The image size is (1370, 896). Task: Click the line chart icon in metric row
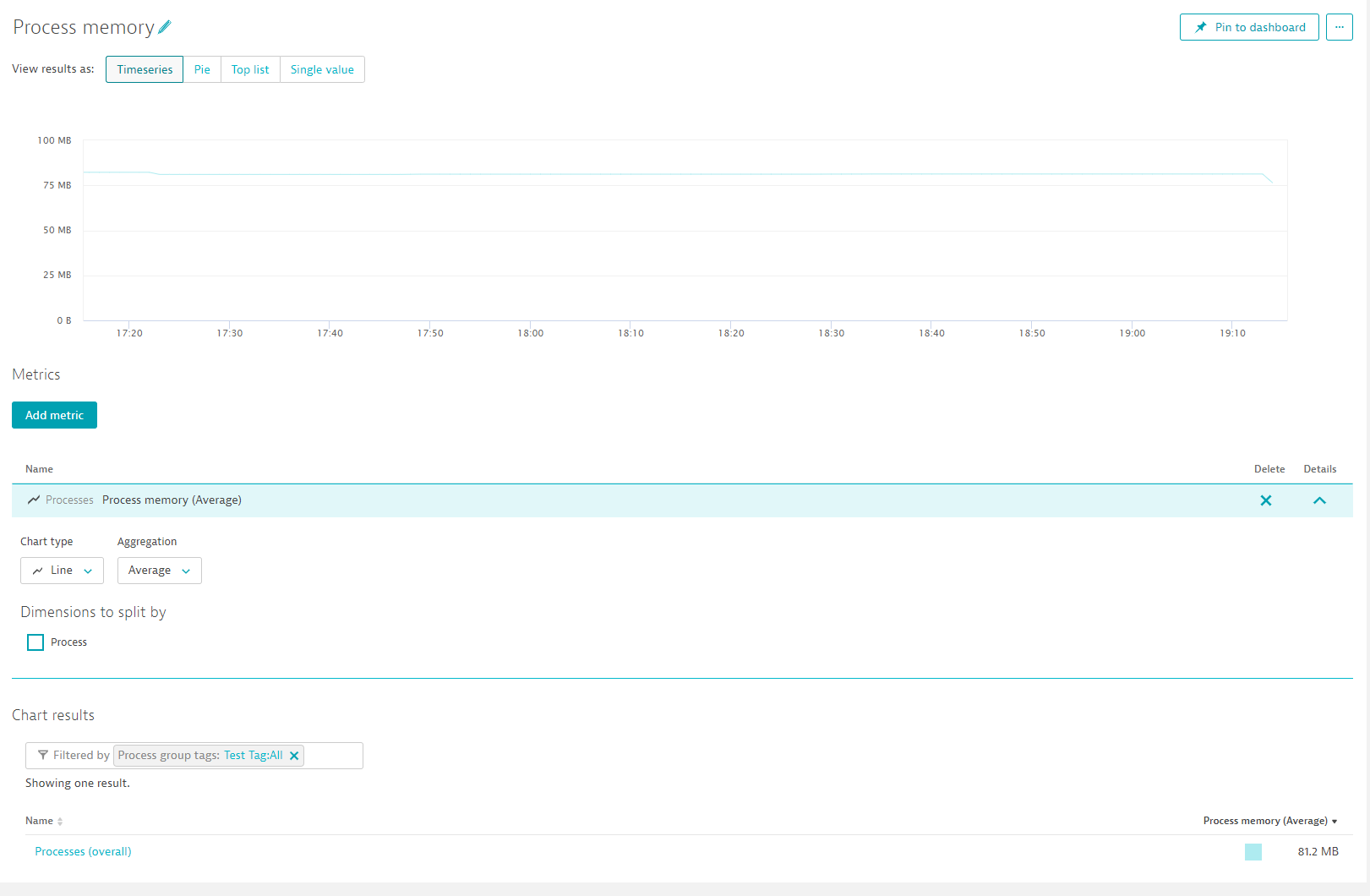coord(34,500)
